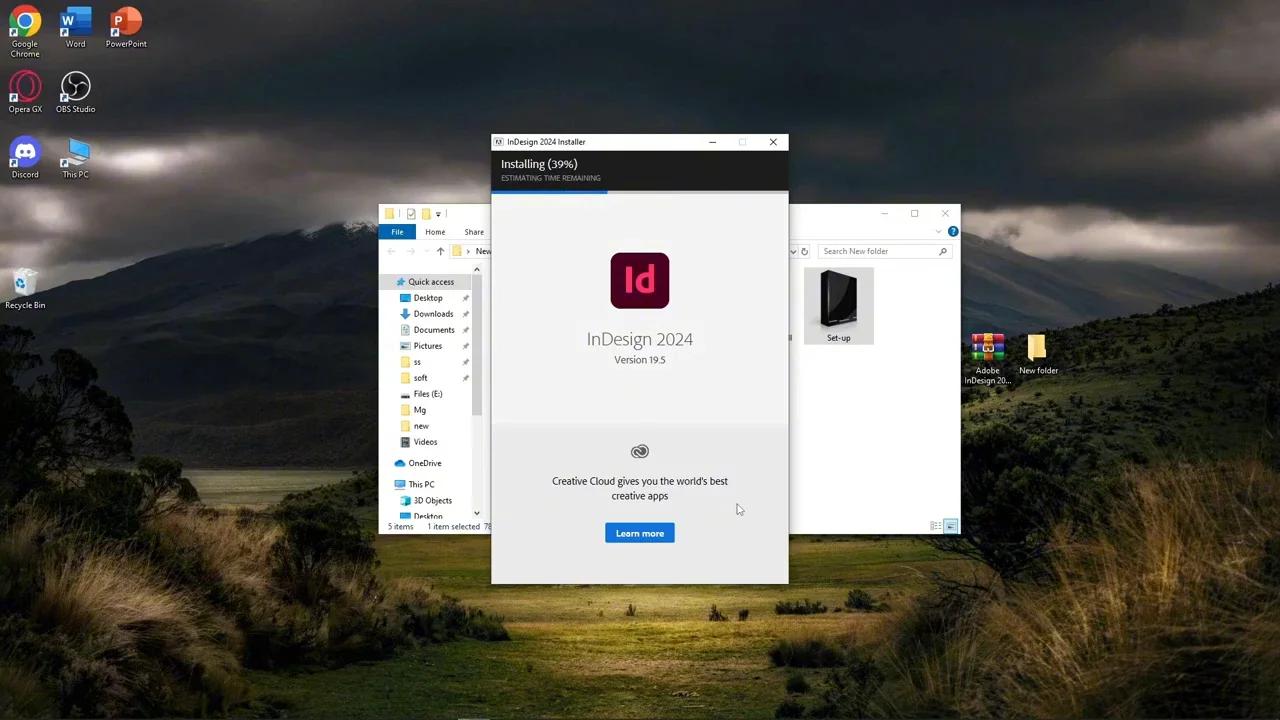Open the Share ribbon tab
1280x720 pixels.
[473, 231]
